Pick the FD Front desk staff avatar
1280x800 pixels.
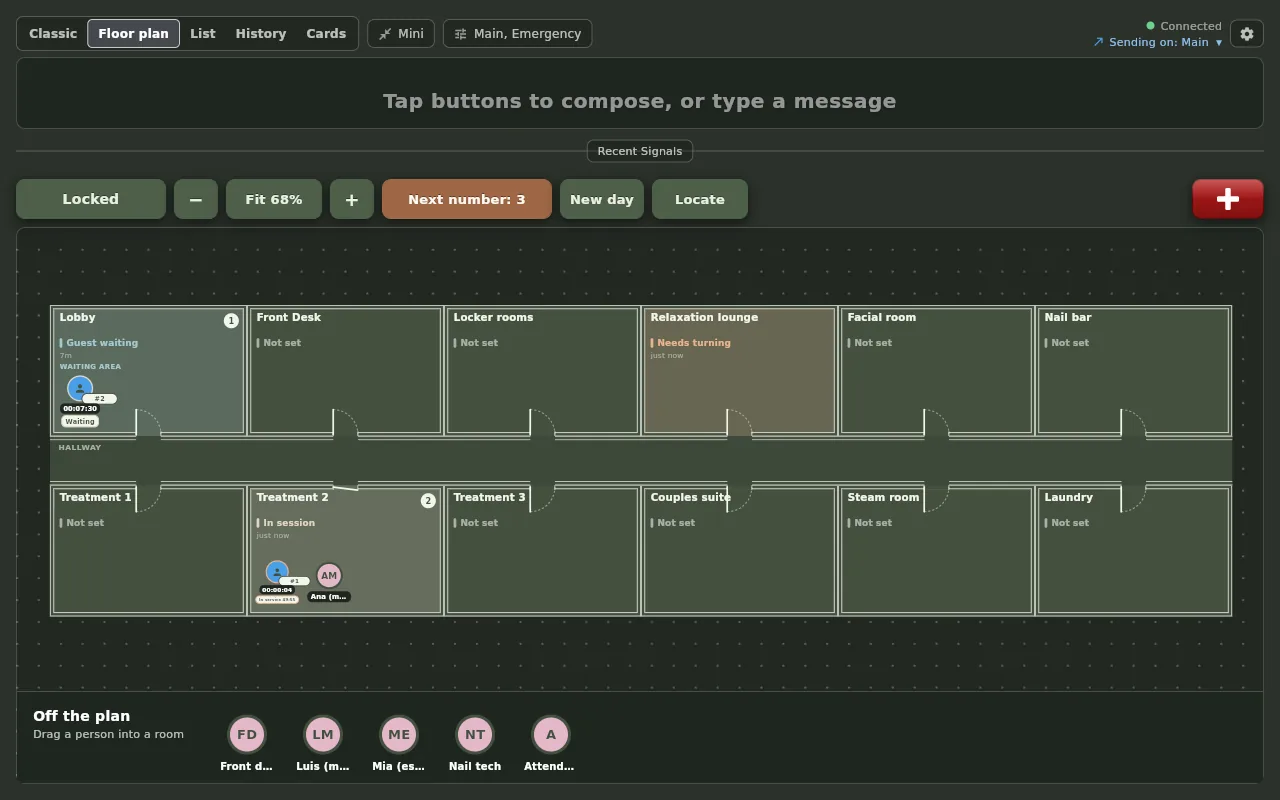[247, 735]
